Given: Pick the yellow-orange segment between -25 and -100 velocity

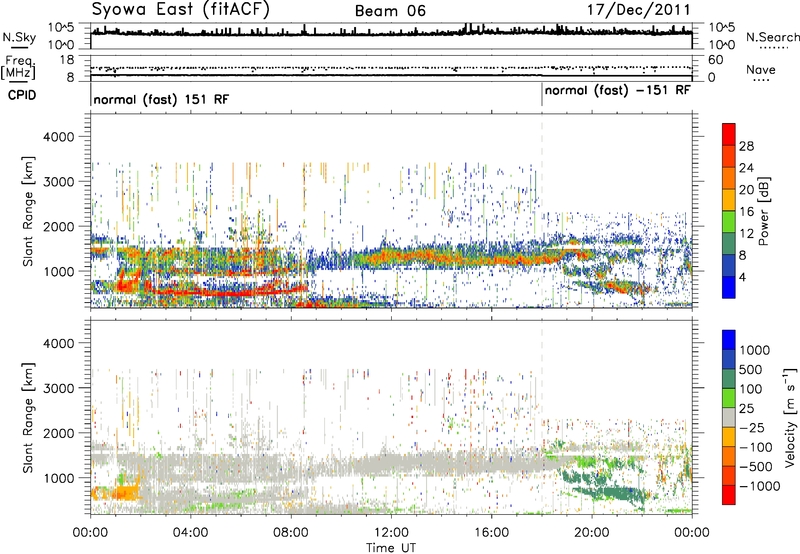Looking at the screenshot, I should 729,436.
